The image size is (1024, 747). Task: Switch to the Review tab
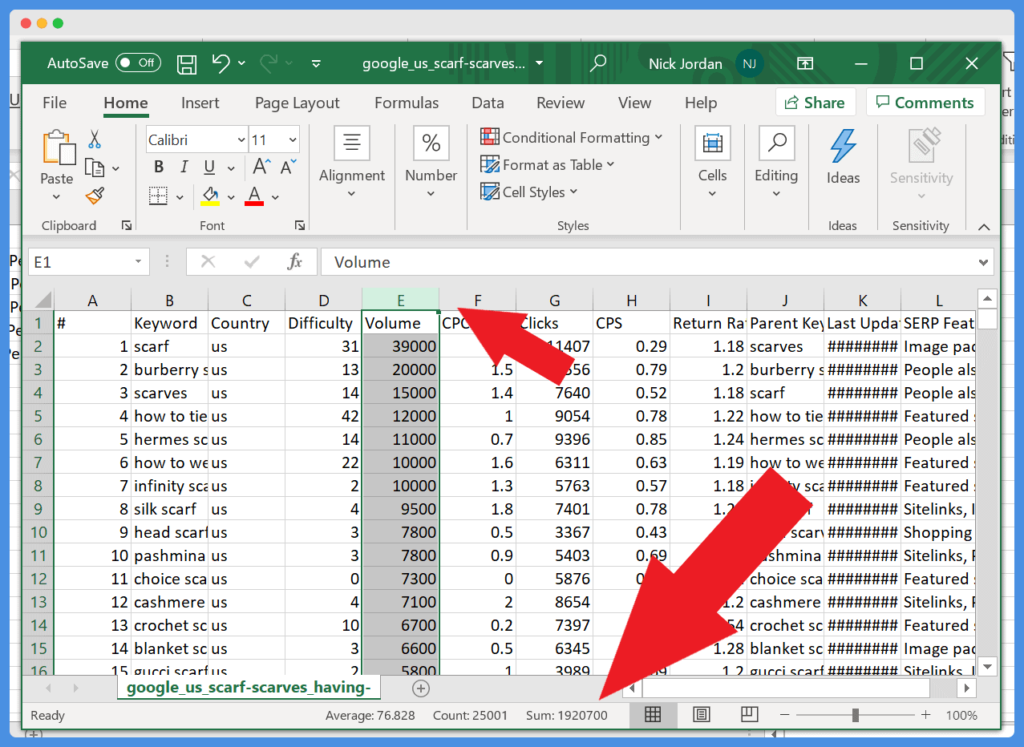point(560,103)
